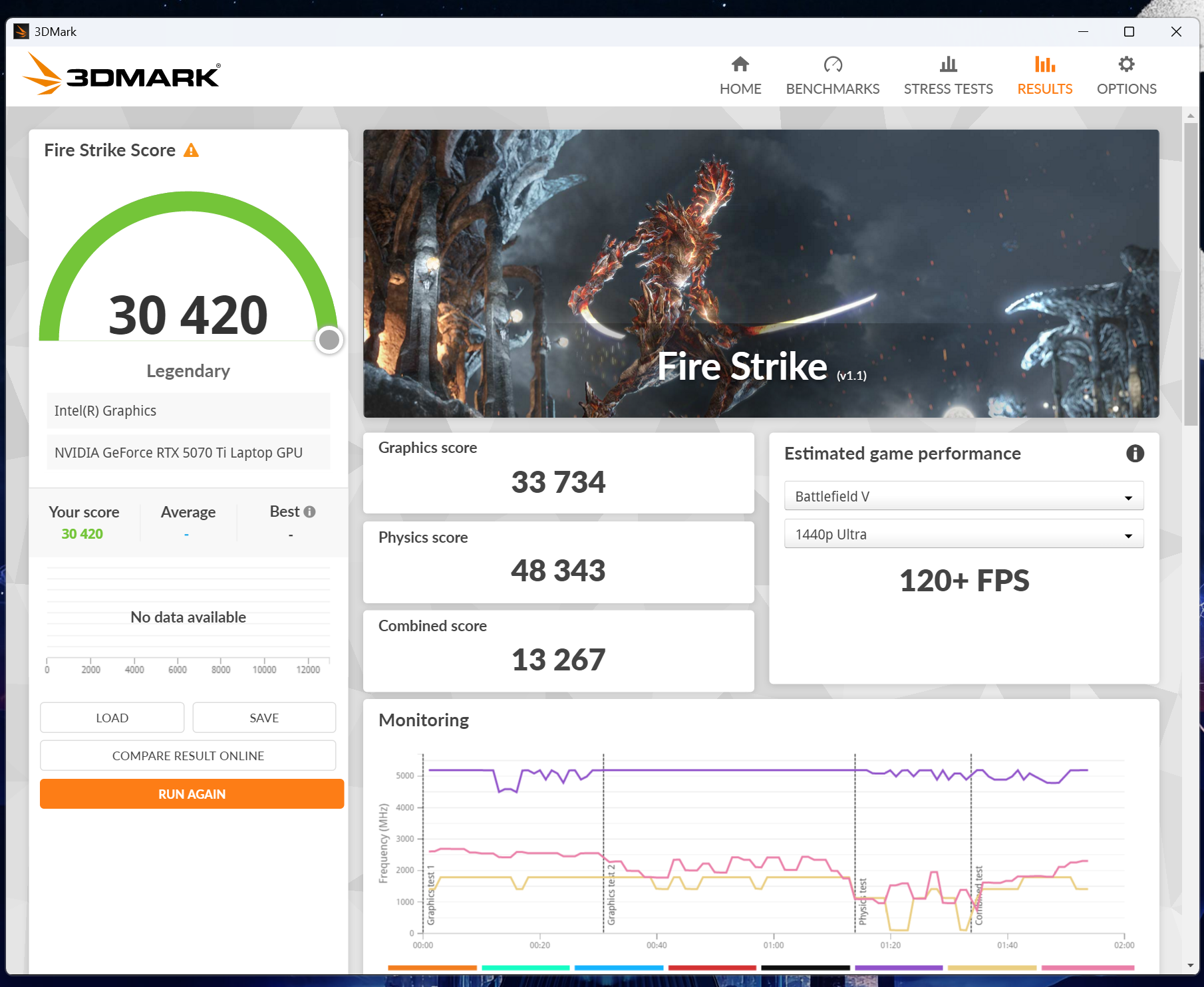Click the Monitoring heading
1204x987 pixels.
[424, 720]
